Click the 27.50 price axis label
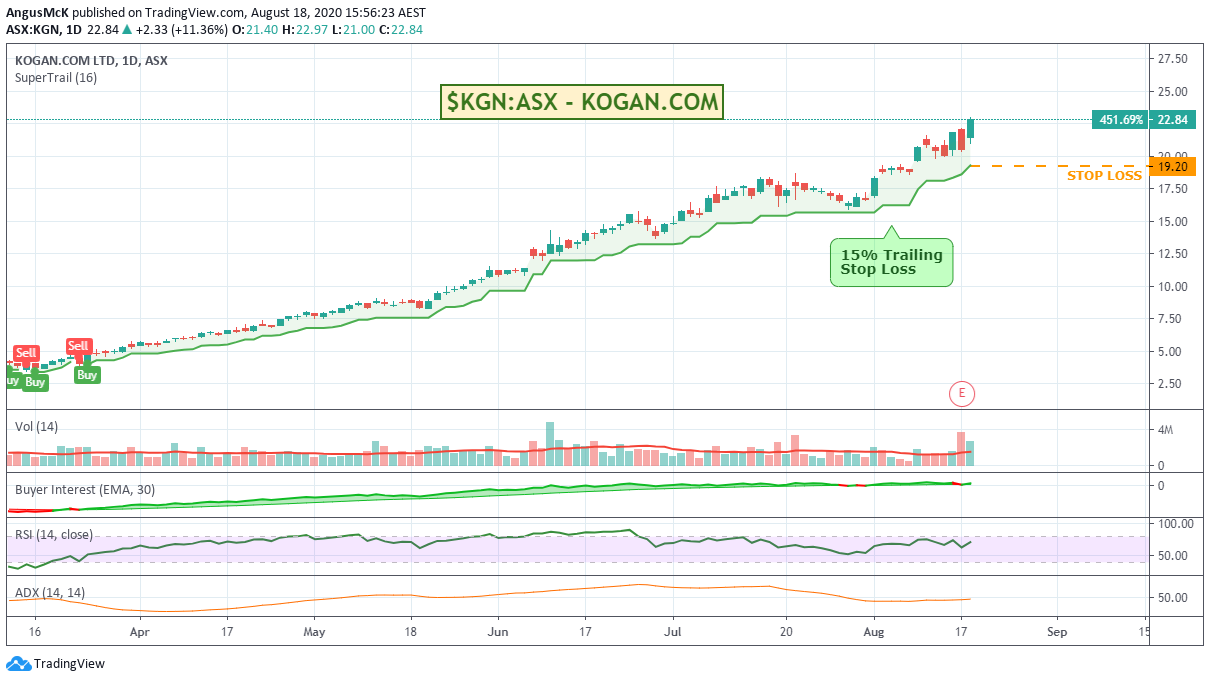1210x682 pixels. pos(1173,59)
